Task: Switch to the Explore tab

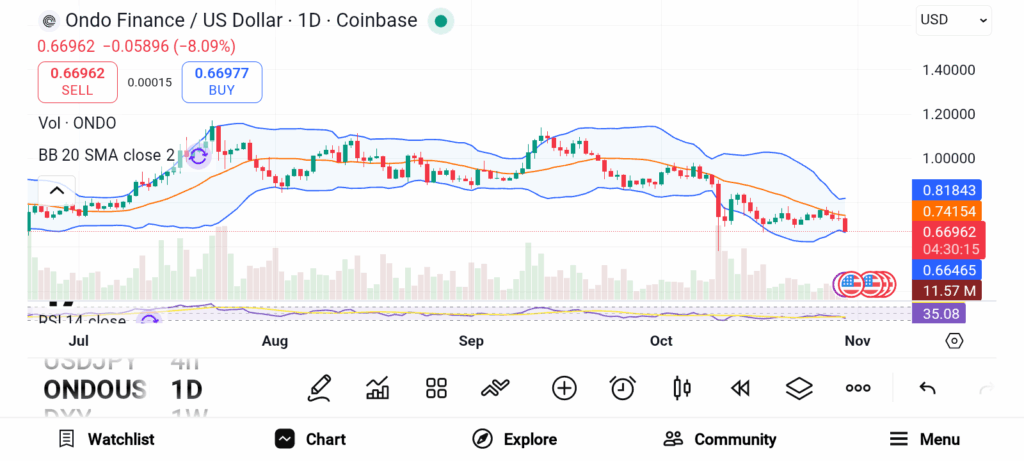Action: click(514, 439)
